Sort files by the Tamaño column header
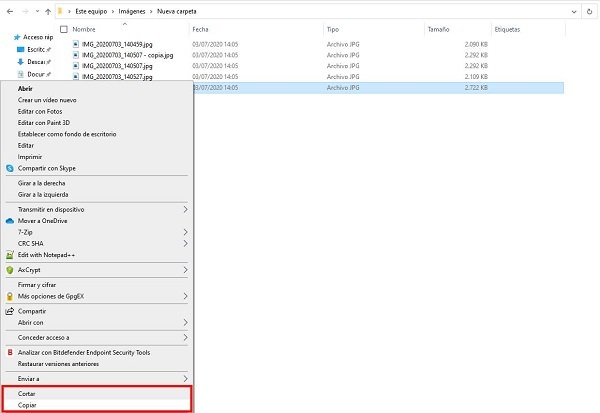The image size is (600, 413). (439, 30)
